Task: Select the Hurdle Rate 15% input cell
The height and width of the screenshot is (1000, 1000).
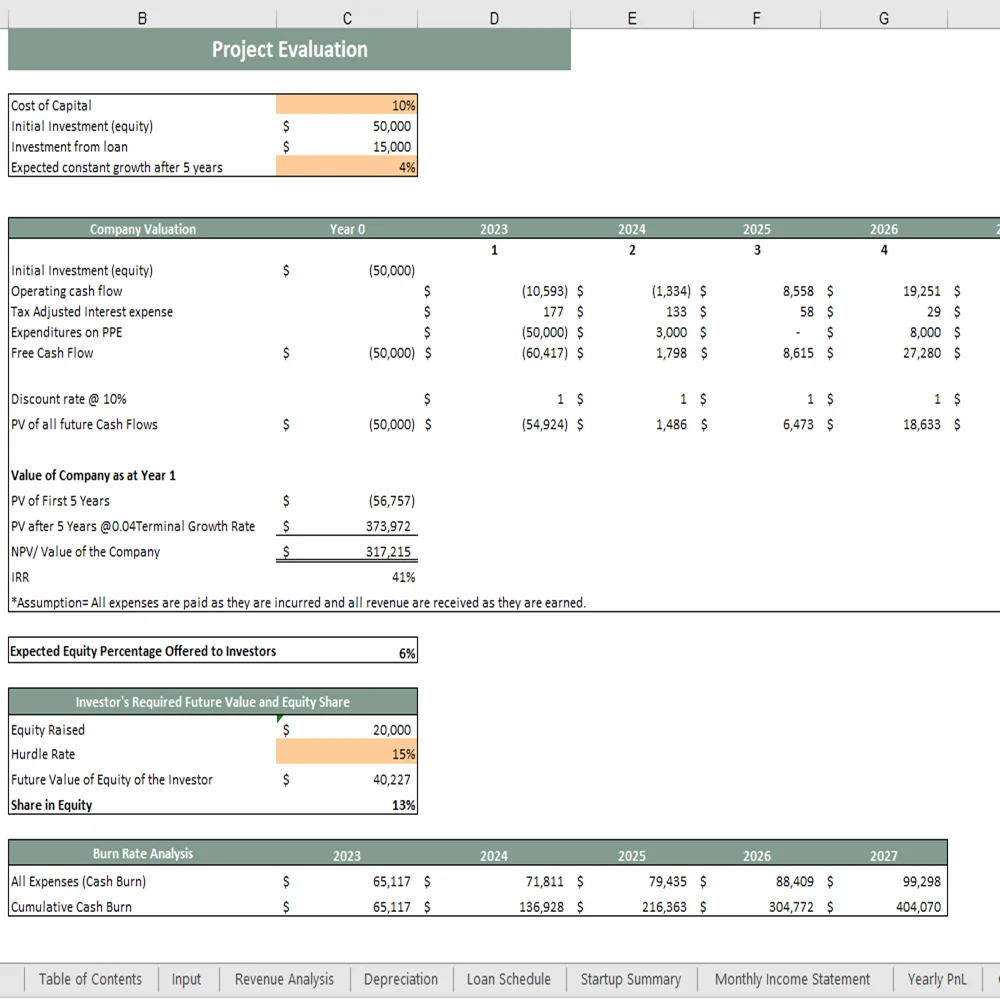Action: point(346,754)
